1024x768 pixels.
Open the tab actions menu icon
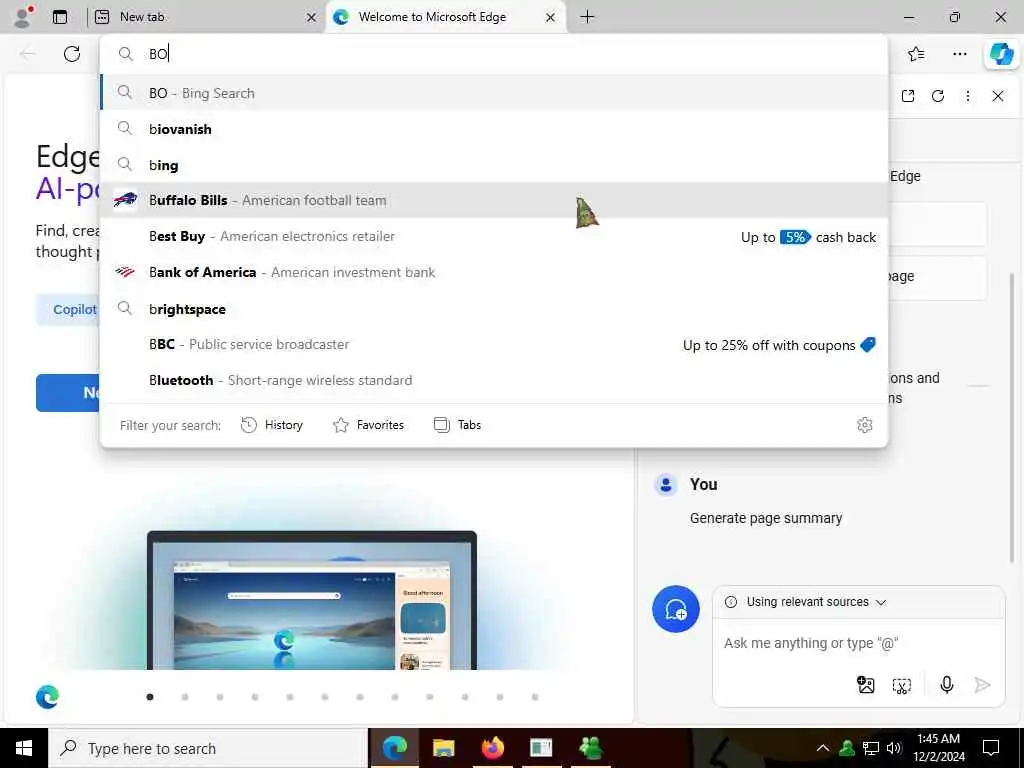(60, 17)
